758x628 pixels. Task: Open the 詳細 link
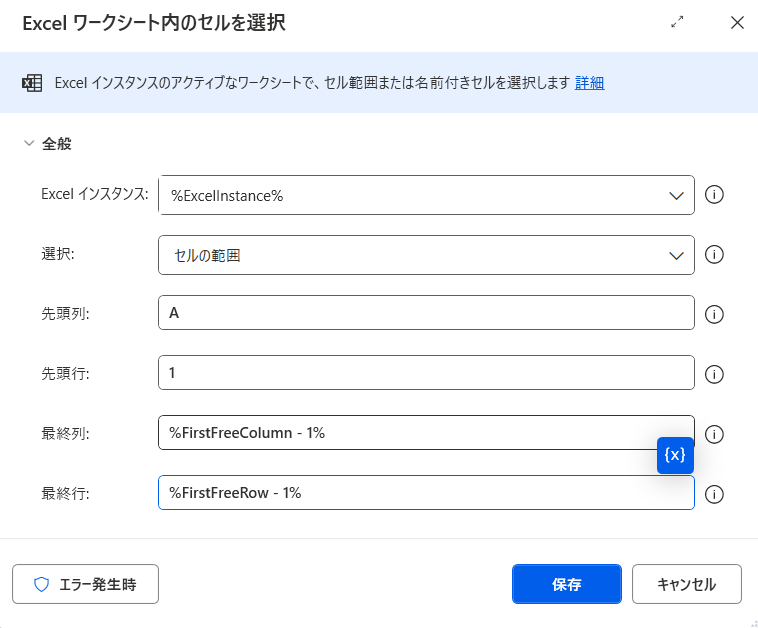click(589, 83)
